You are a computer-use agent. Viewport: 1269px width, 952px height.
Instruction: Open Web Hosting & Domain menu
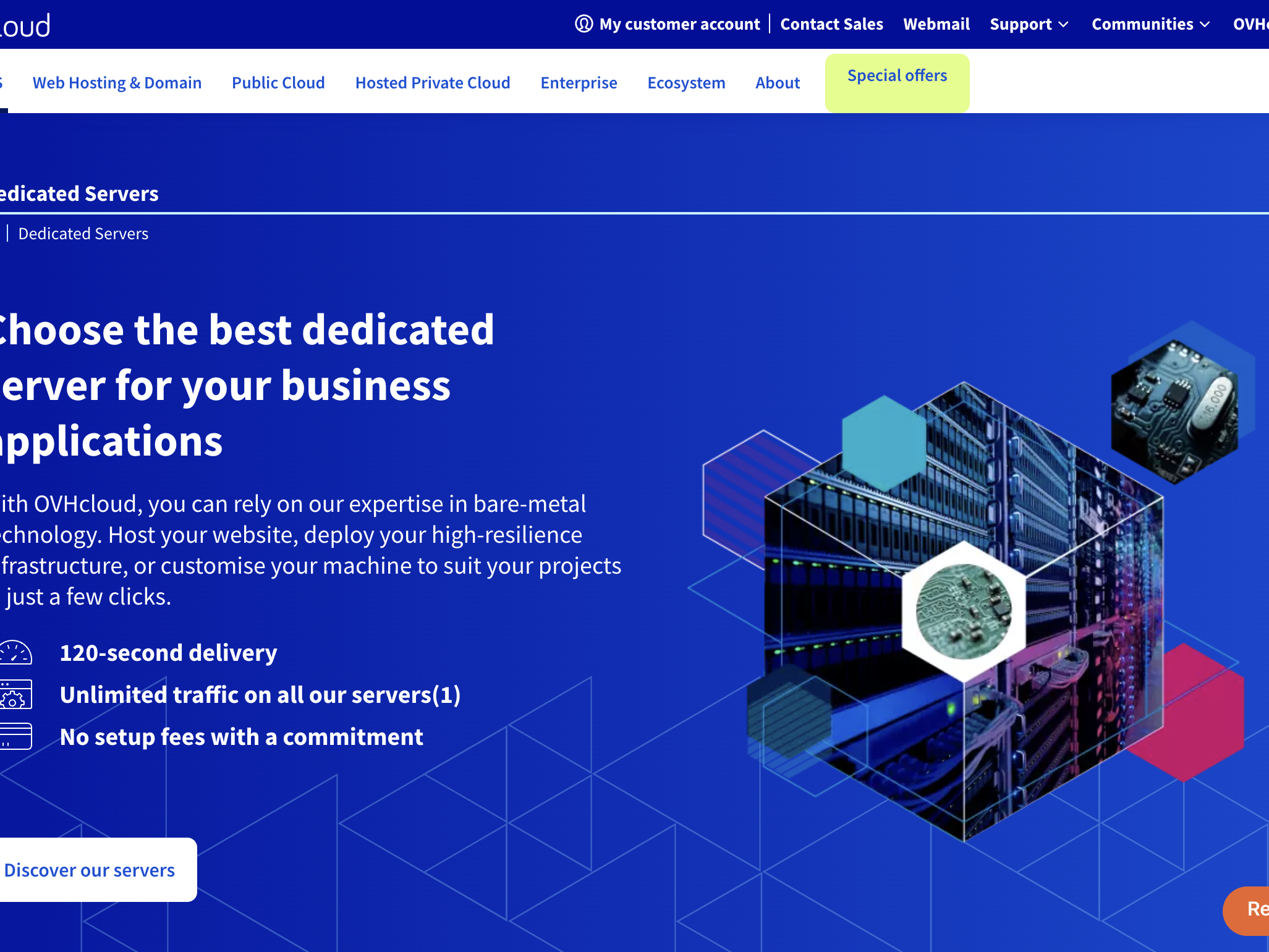click(x=117, y=83)
